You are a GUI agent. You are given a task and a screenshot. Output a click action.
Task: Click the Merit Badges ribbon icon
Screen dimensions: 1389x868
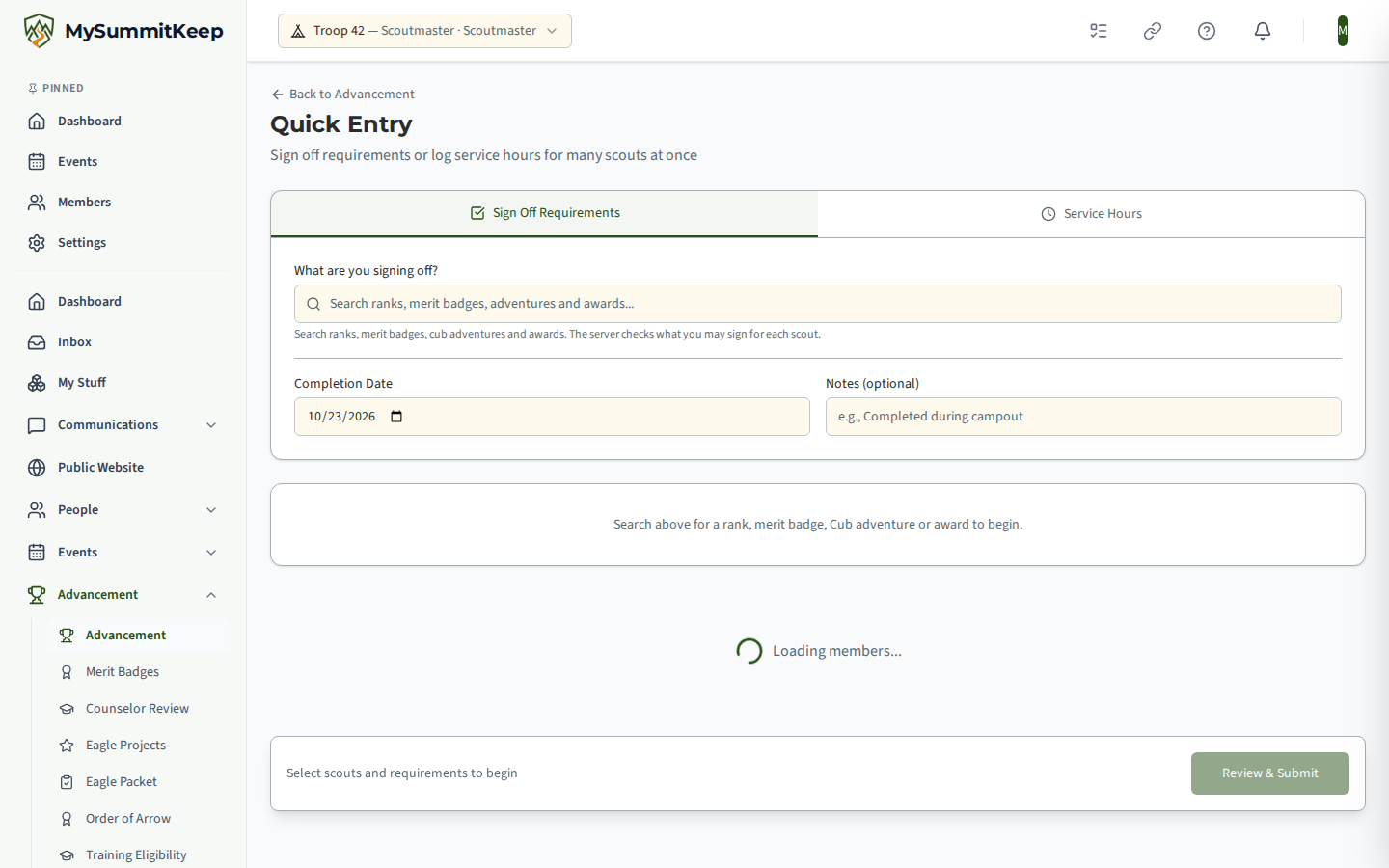pyautogui.click(x=67, y=672)
